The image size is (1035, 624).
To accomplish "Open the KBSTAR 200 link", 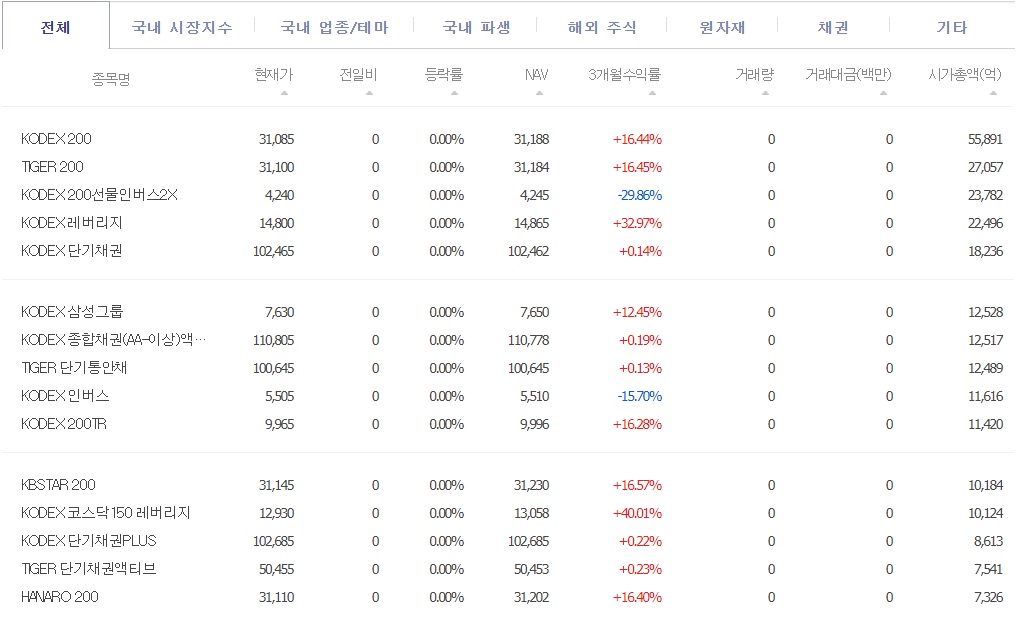I will pos(58,485).
